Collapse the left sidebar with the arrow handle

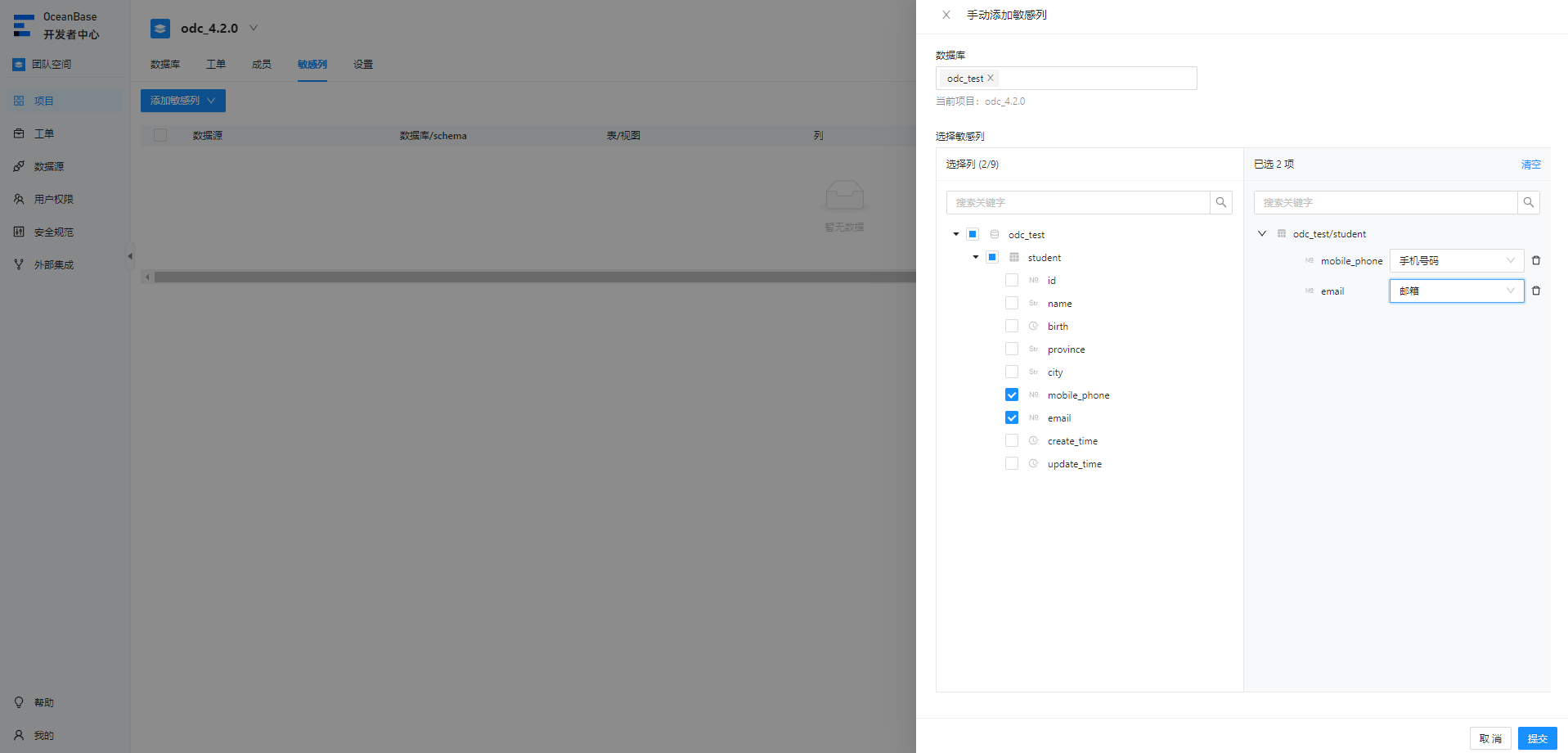coord(129,256)
